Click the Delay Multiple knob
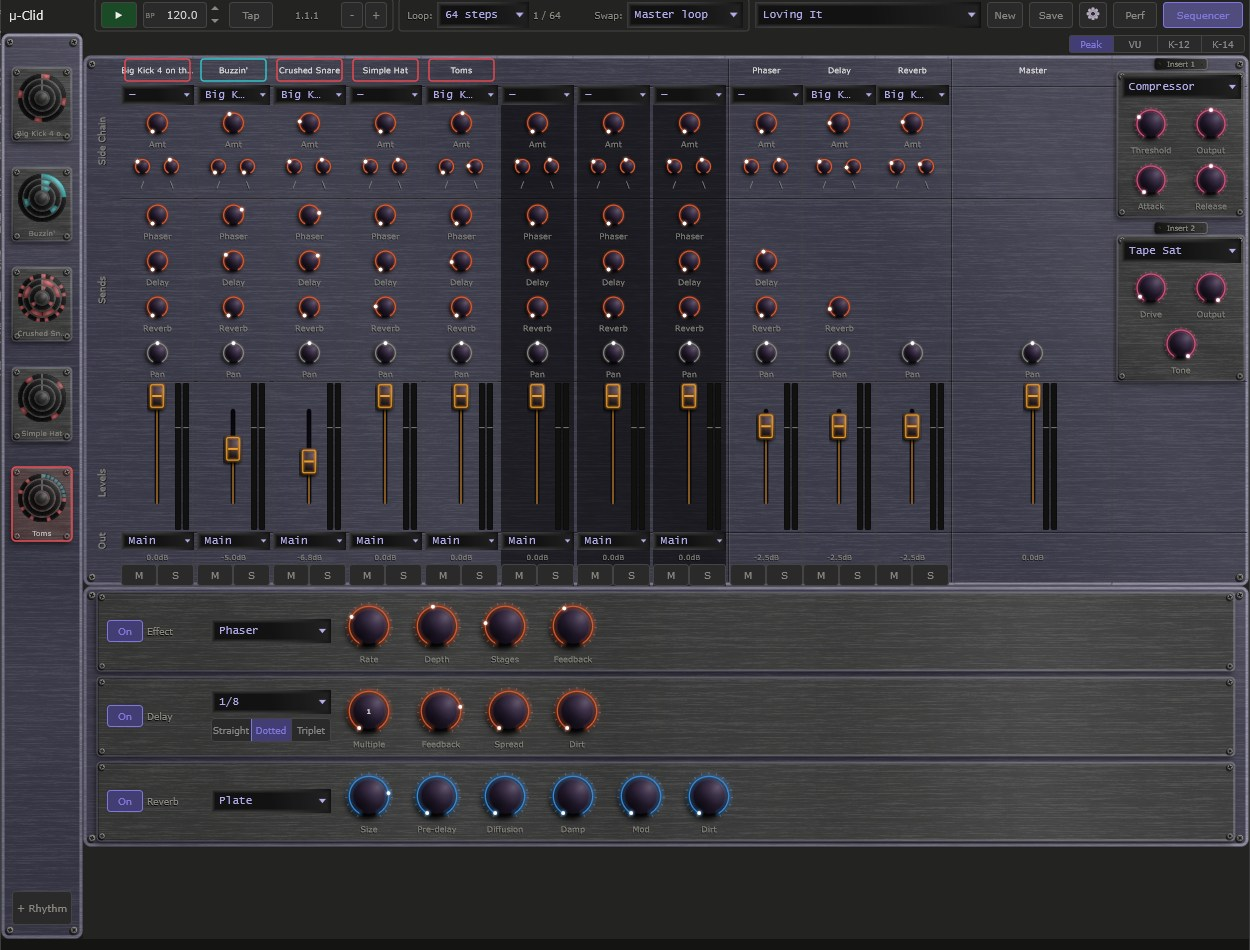 pos(369,712)
